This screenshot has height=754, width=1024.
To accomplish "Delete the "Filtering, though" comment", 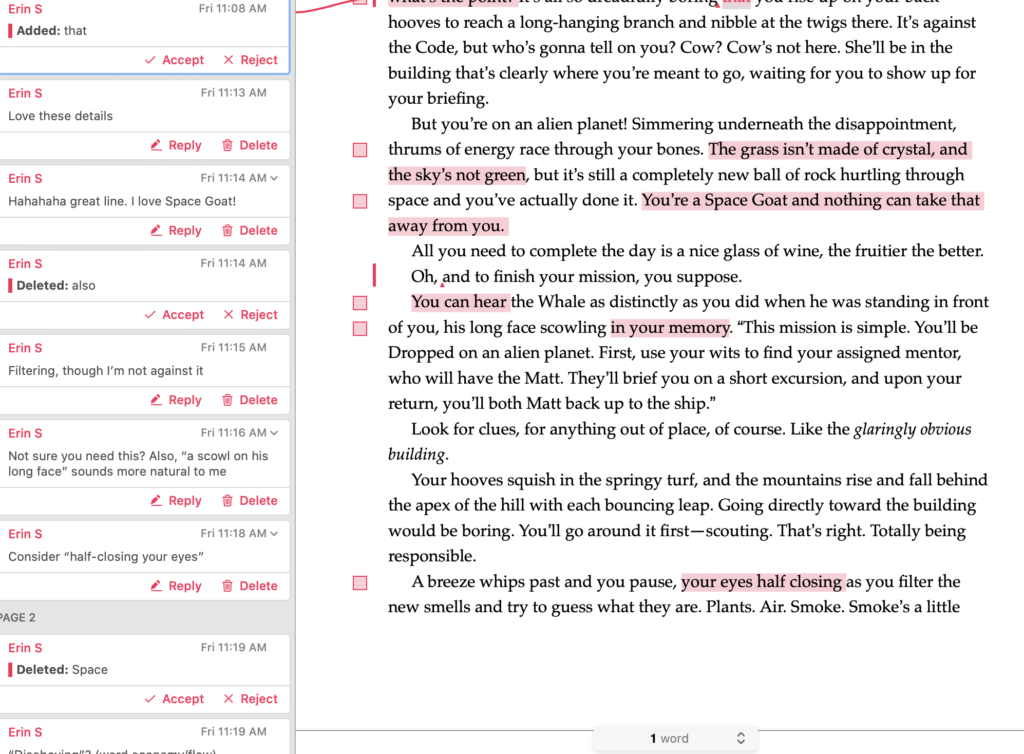I will 249,400.
